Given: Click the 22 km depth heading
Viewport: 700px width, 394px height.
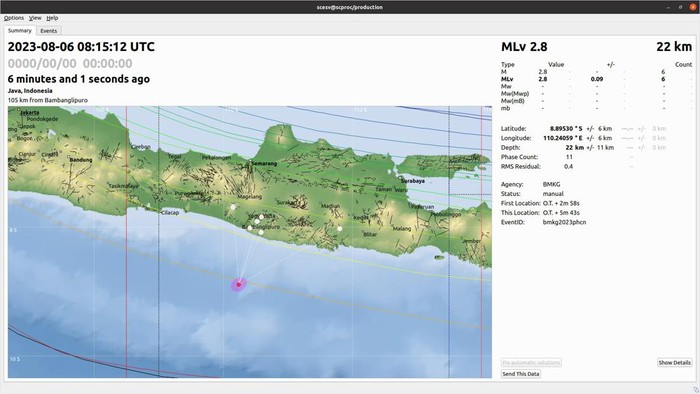Looking at the screenshot, I should [x=674, y=47].
